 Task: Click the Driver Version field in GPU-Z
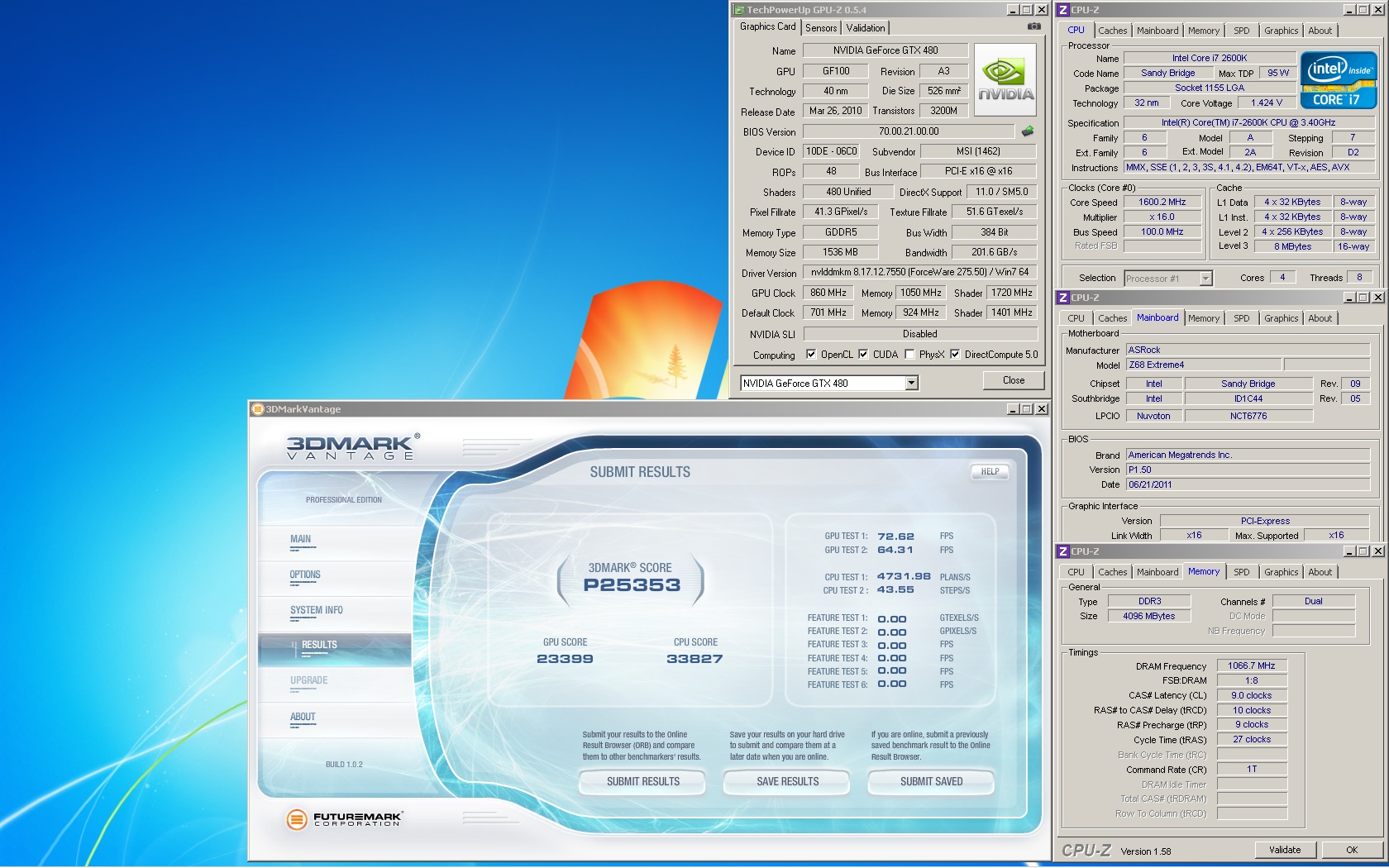919,272
